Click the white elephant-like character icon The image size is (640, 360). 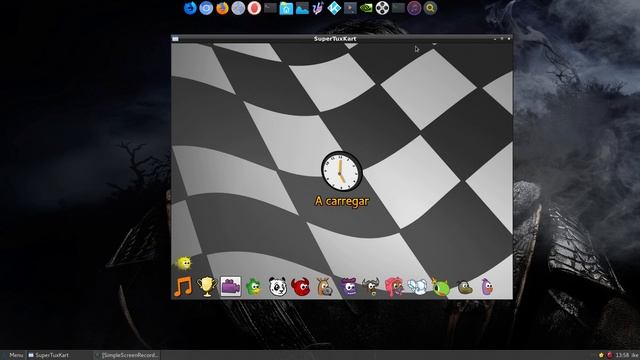click(417, 287)
